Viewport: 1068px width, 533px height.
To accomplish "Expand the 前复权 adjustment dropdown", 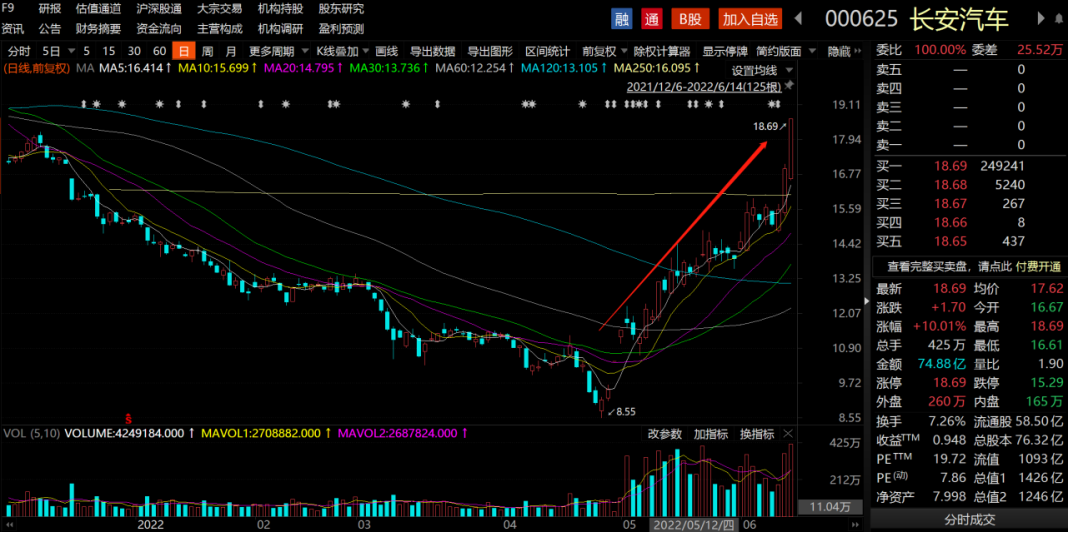I will coord(604,51).
